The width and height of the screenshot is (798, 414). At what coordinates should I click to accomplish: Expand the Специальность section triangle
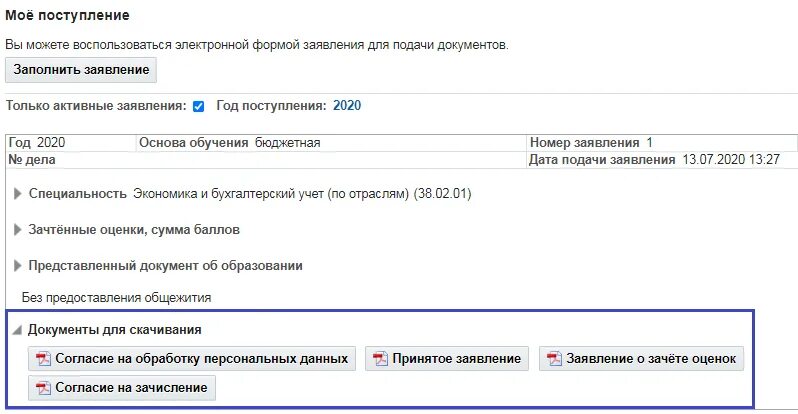coord(17,194)
